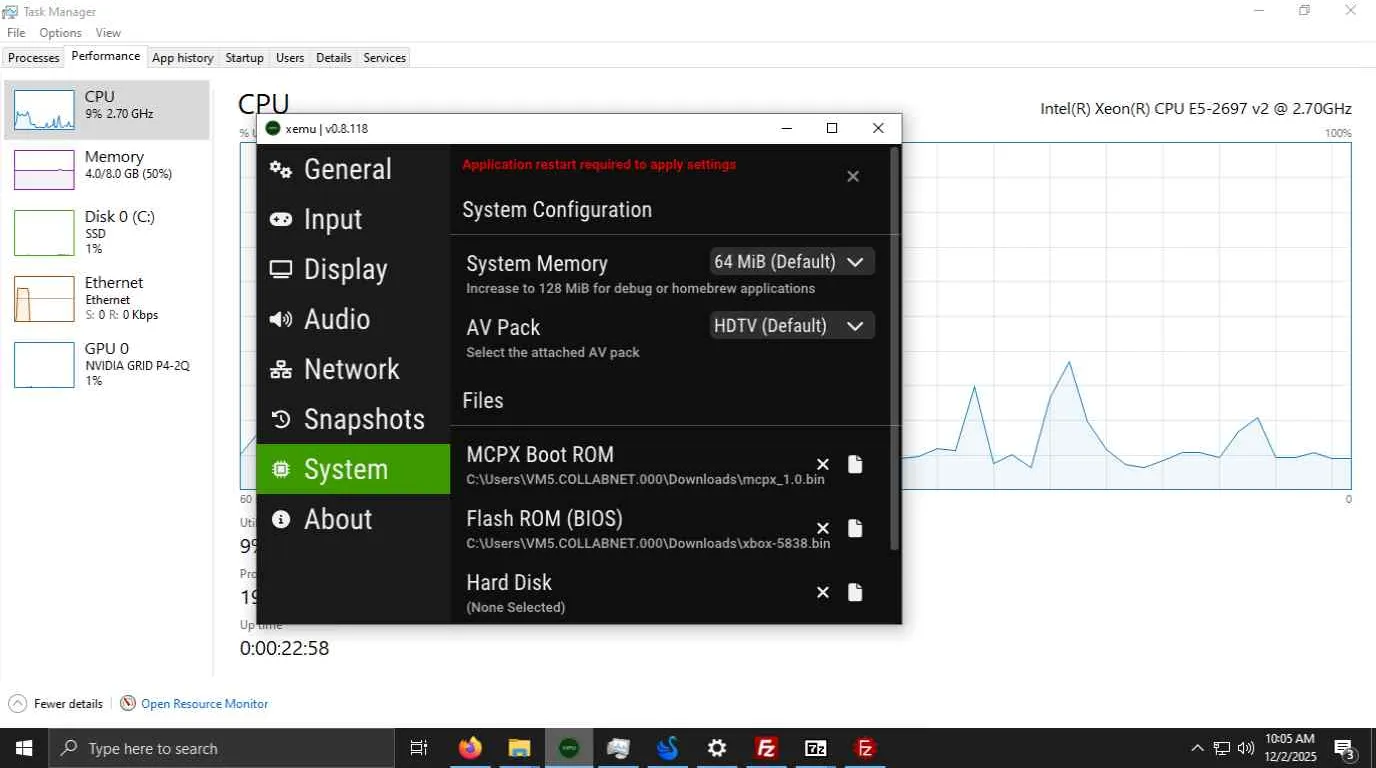This screenshot has width=1376, height=768.
Task: Go to the Users tab
Action: 290,58
